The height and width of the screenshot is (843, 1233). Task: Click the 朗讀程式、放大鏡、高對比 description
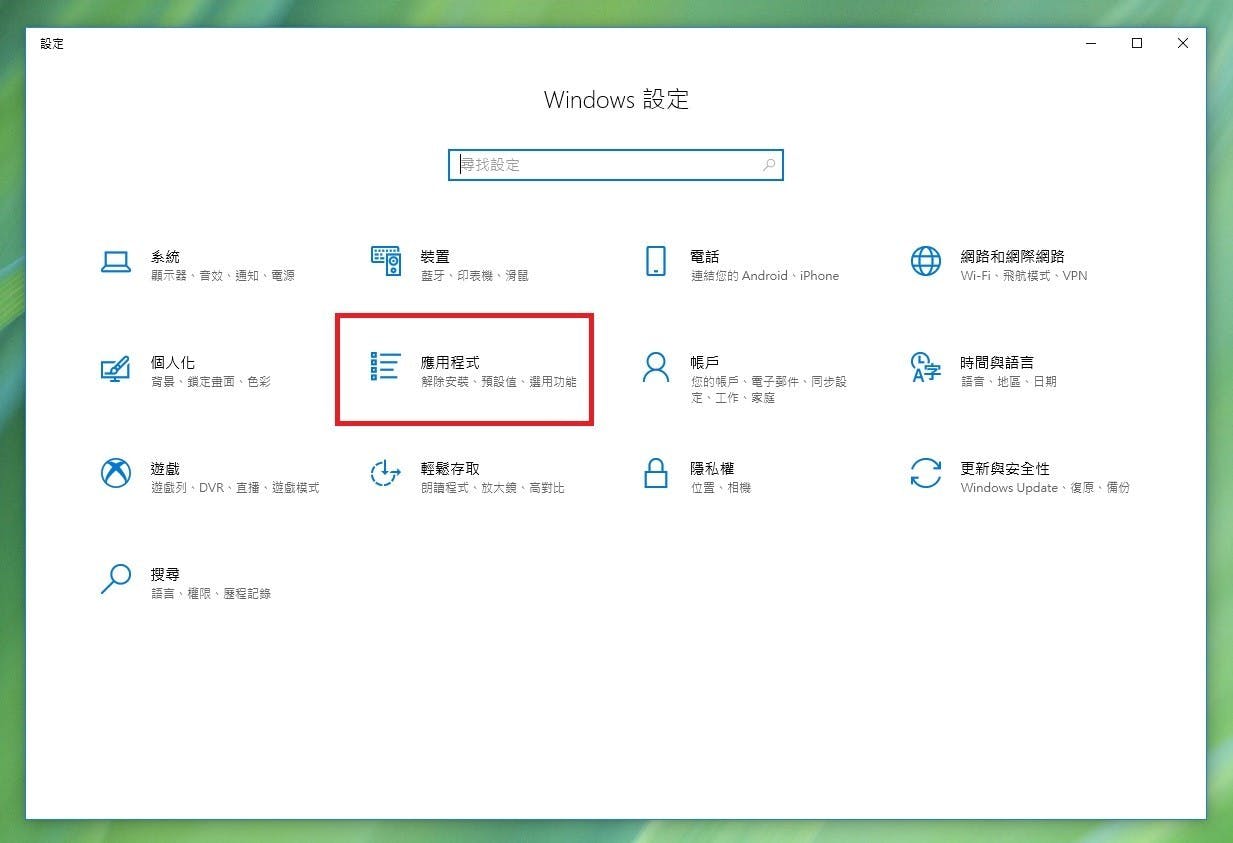pos(493,488)
